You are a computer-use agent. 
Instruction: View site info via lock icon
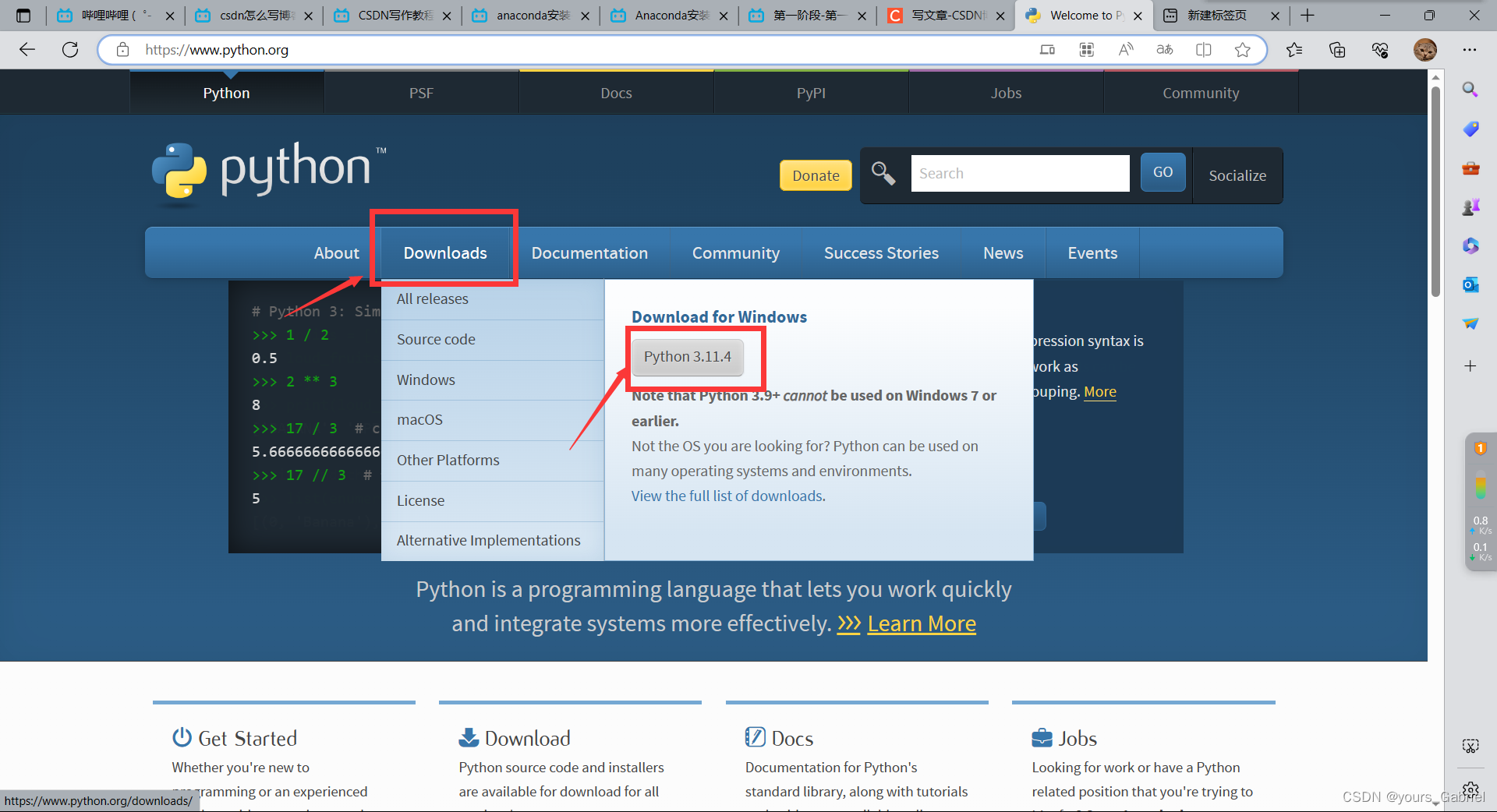[122, 50]
